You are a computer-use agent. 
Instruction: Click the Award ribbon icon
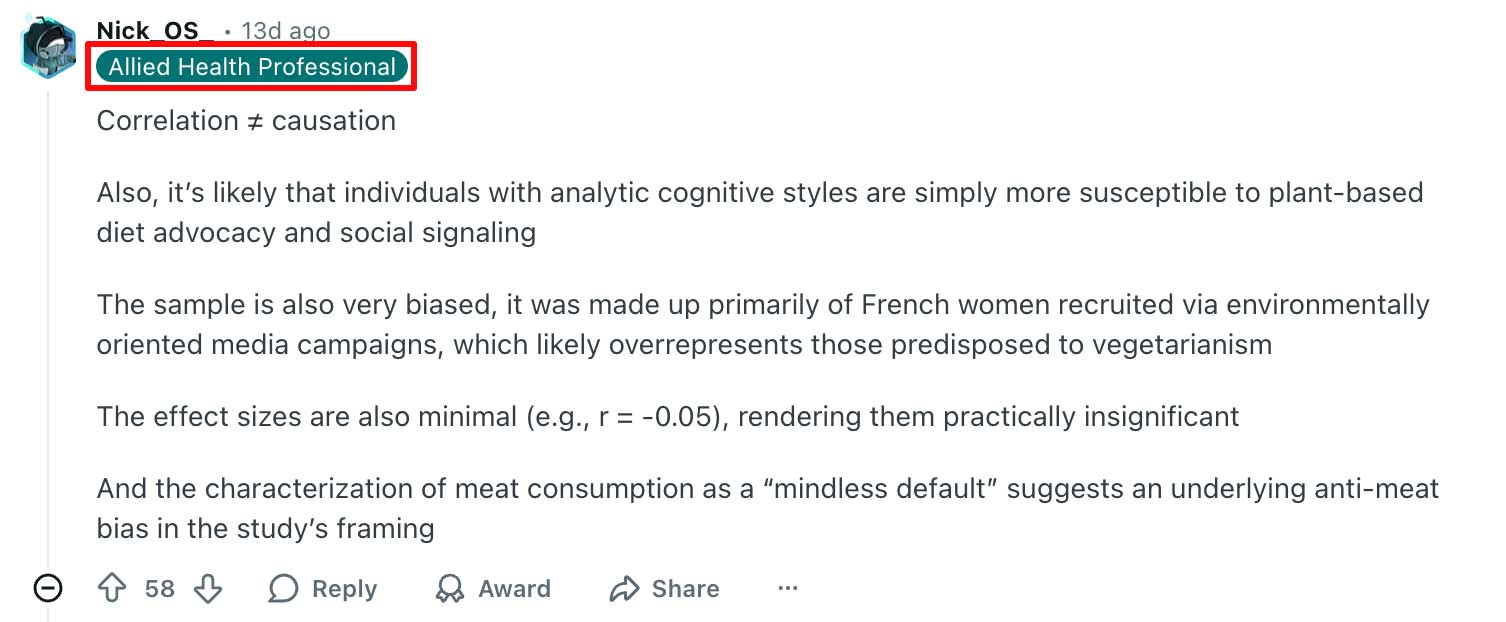[x=450, y=589]
